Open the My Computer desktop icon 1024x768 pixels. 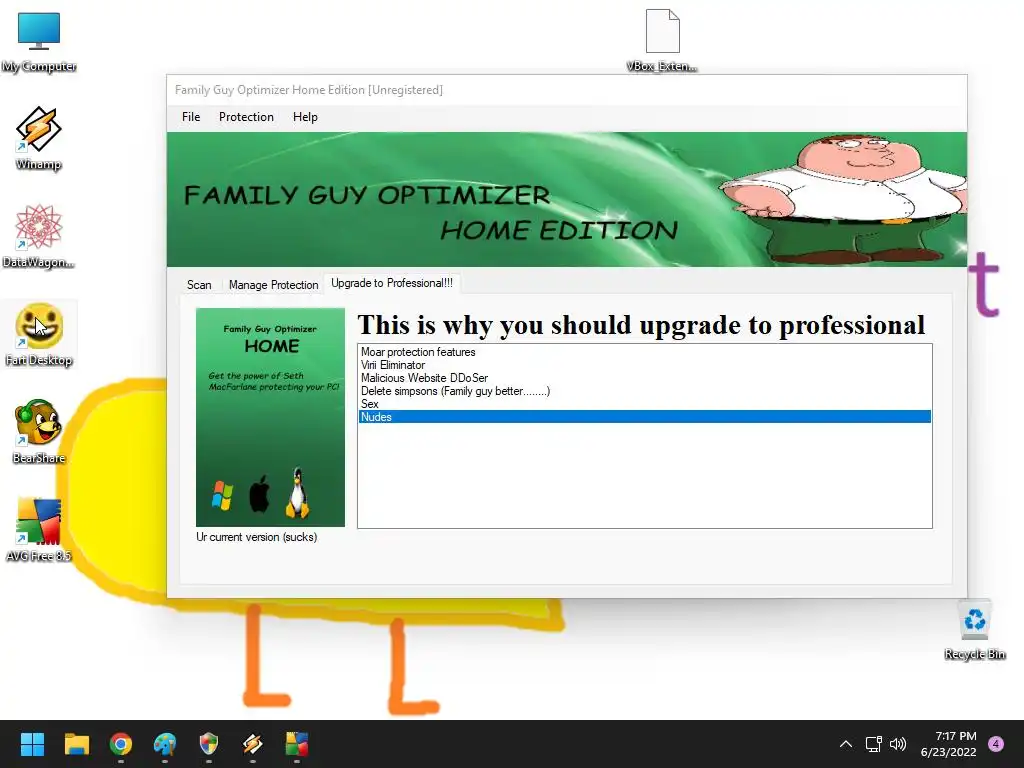(39, 40)
